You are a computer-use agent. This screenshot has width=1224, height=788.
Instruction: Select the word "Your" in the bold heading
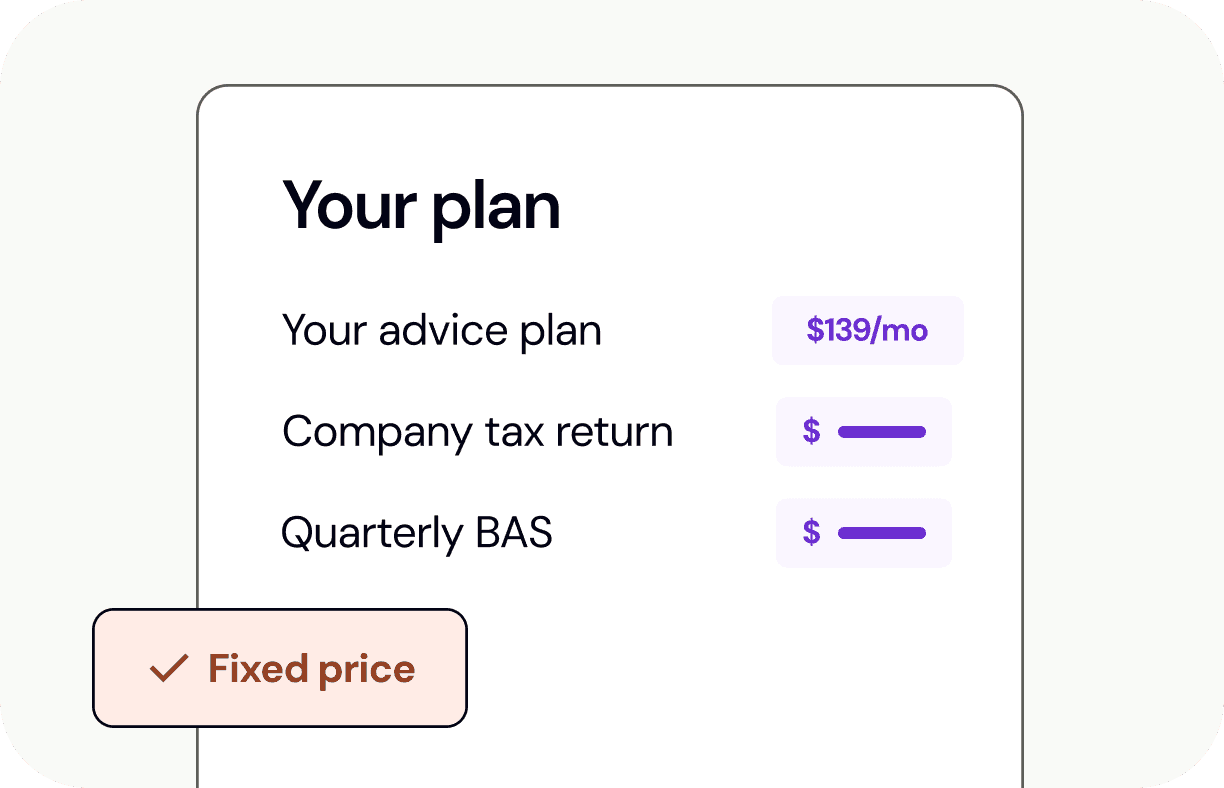point(349,206)
